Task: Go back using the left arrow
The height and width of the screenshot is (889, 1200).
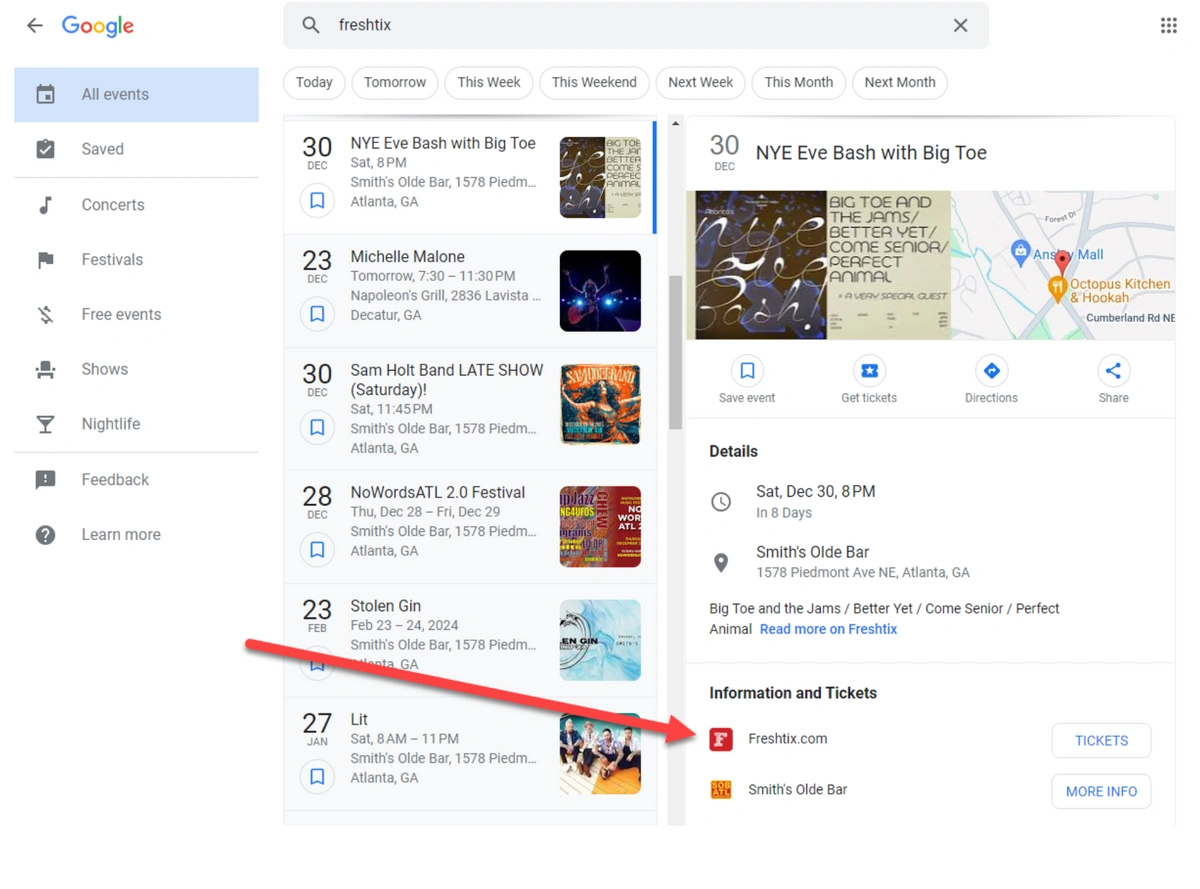Action: click(35, 26)
